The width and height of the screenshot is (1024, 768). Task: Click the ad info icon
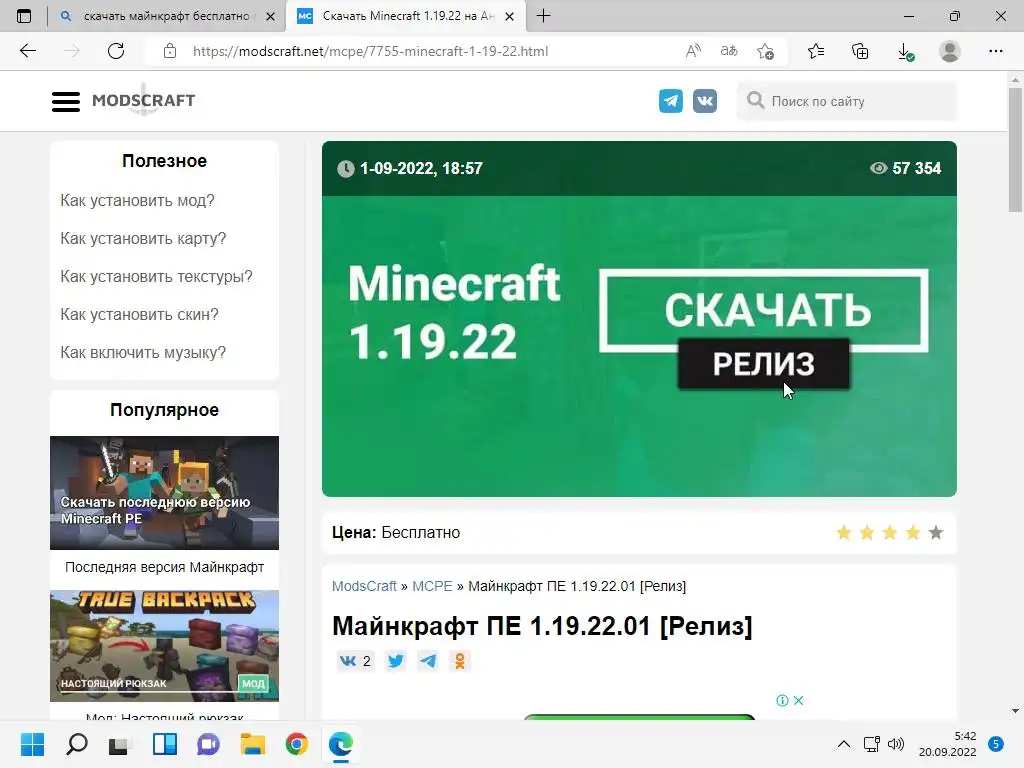782,700
